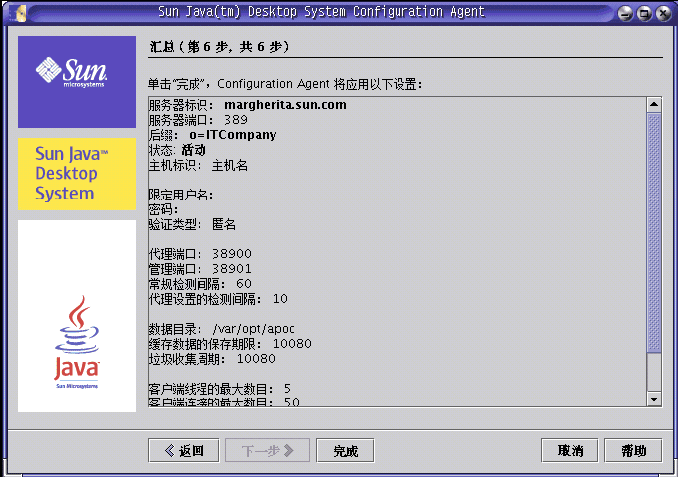The image size is (678, 477).
Task: Close the Configuration Agent window
Action: pos(663,13)
